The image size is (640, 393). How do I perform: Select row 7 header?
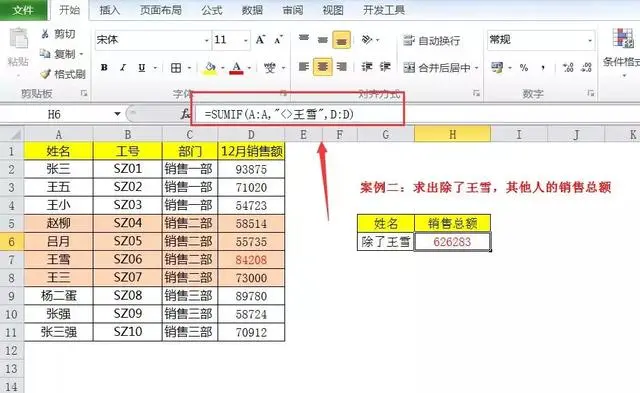click(x=11, y=260)
